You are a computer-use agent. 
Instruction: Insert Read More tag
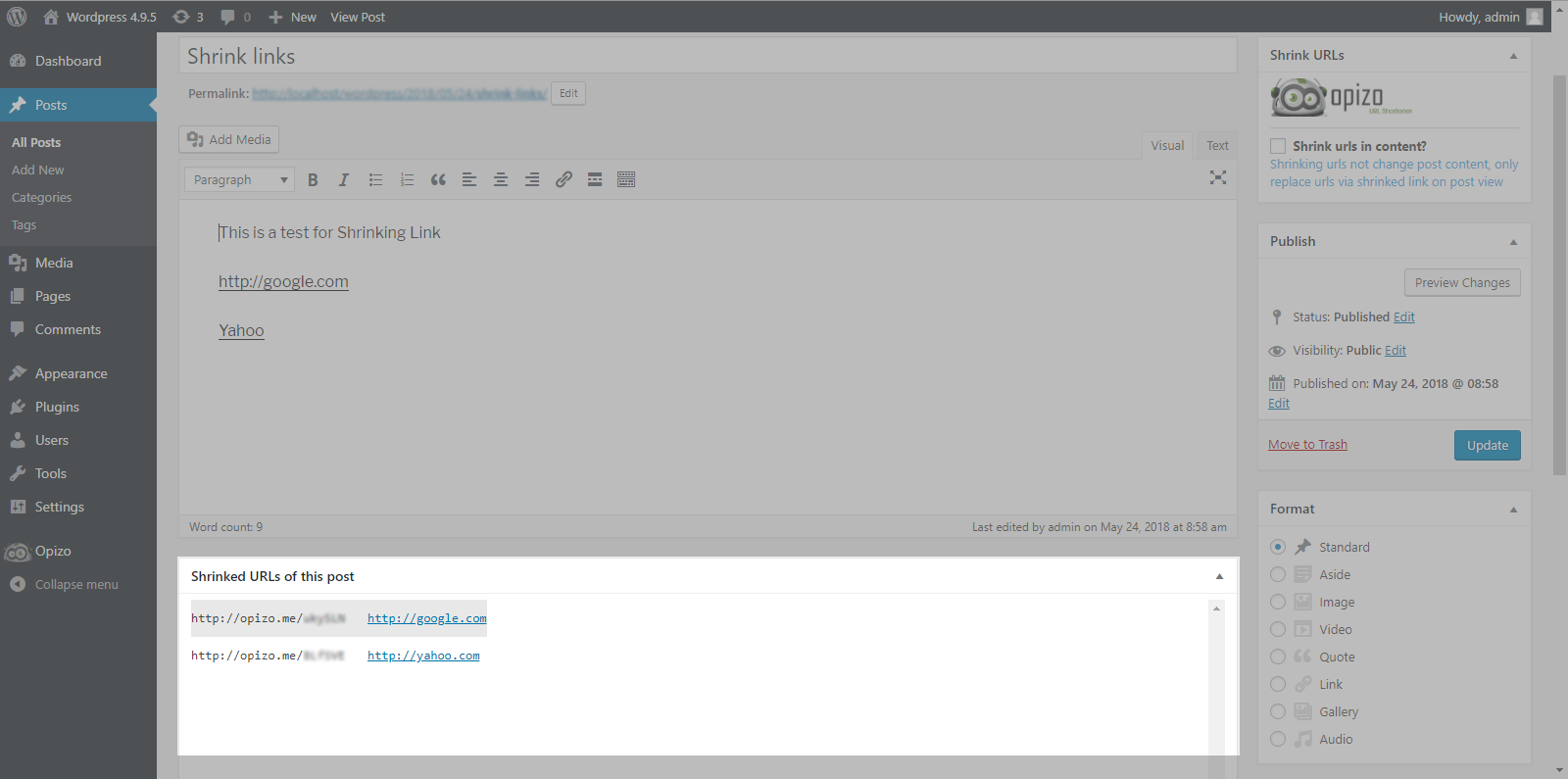[x=595, y=179]
